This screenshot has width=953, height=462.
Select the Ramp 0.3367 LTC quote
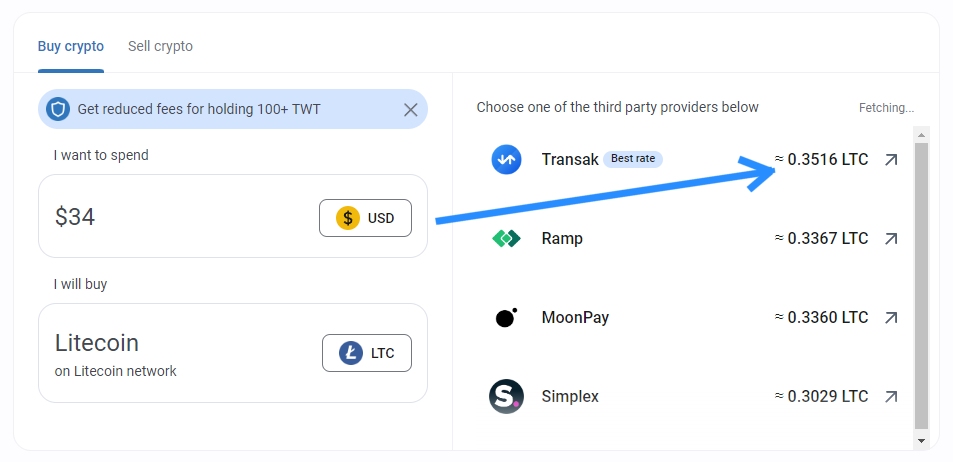820,239
